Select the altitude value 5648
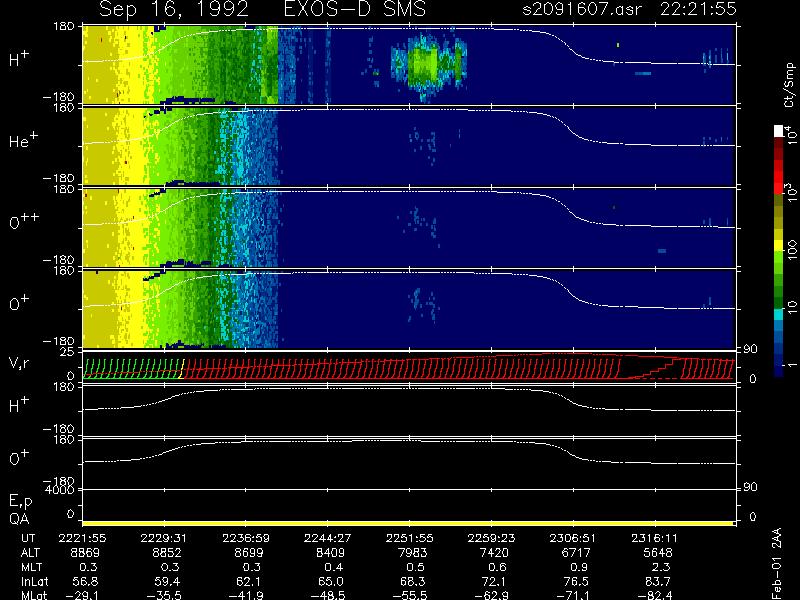The width and height of the screenshot is (800, 600). (657, 553)
